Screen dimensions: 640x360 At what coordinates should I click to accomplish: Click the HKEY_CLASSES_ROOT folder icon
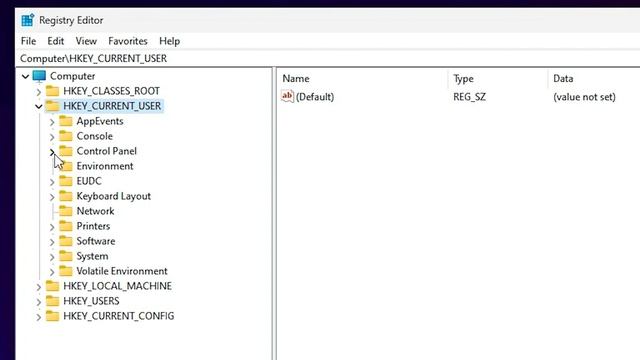click(52, 91)
